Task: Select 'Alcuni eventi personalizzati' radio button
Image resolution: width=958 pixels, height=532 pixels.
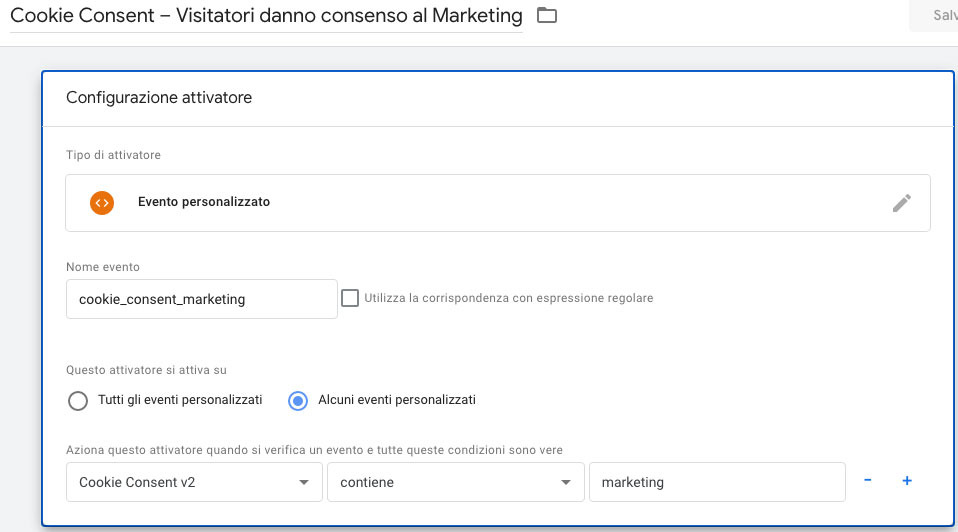Action: 298,401
